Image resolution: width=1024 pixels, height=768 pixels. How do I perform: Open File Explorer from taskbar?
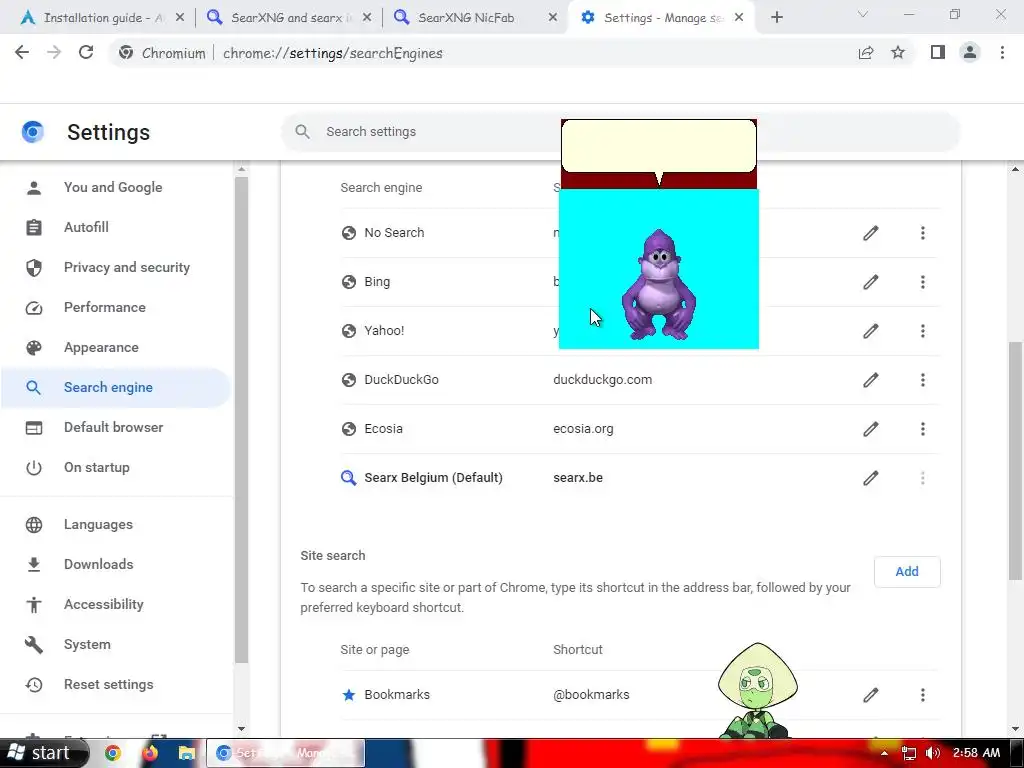pos(187,753)
